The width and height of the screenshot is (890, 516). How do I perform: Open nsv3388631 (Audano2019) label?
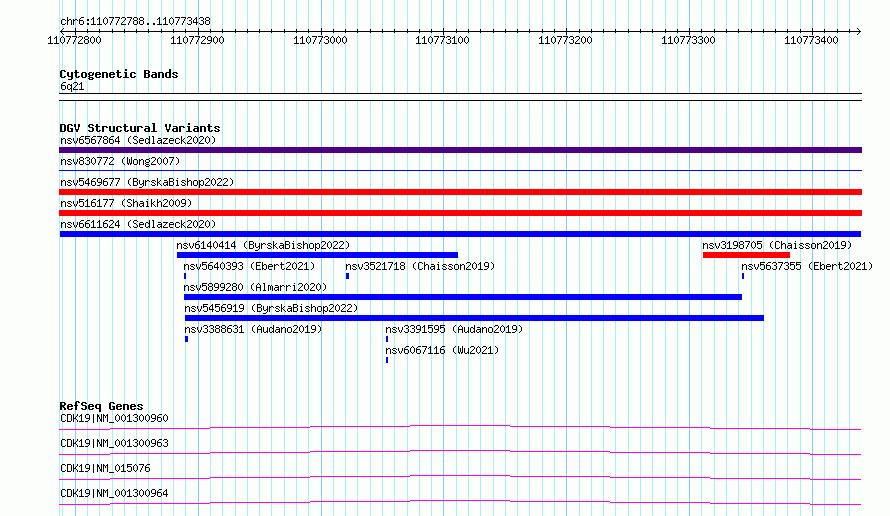(x=253, y=329)
